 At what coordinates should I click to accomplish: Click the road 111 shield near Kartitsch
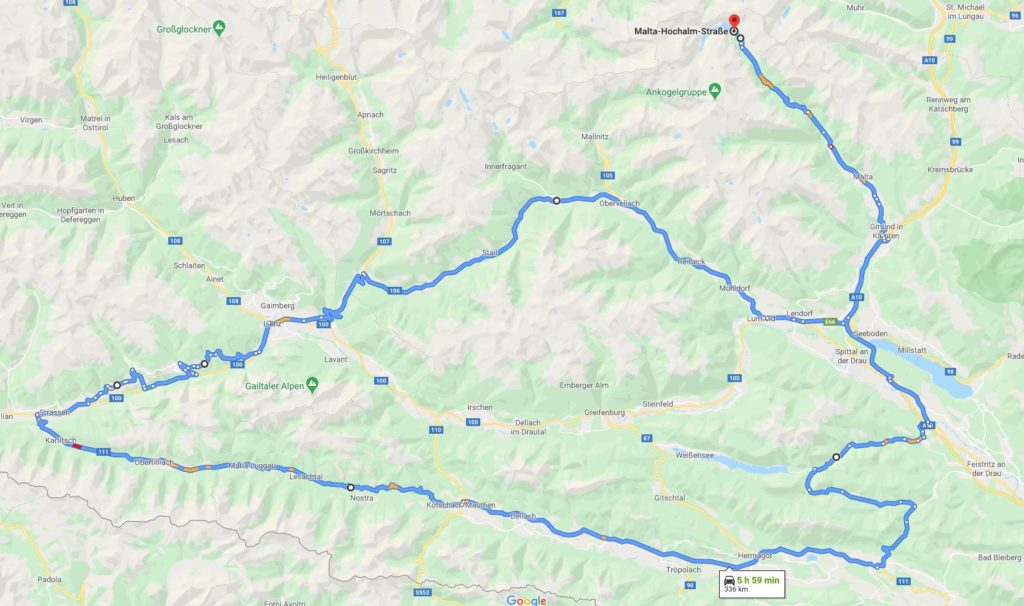tap(103, 452)
